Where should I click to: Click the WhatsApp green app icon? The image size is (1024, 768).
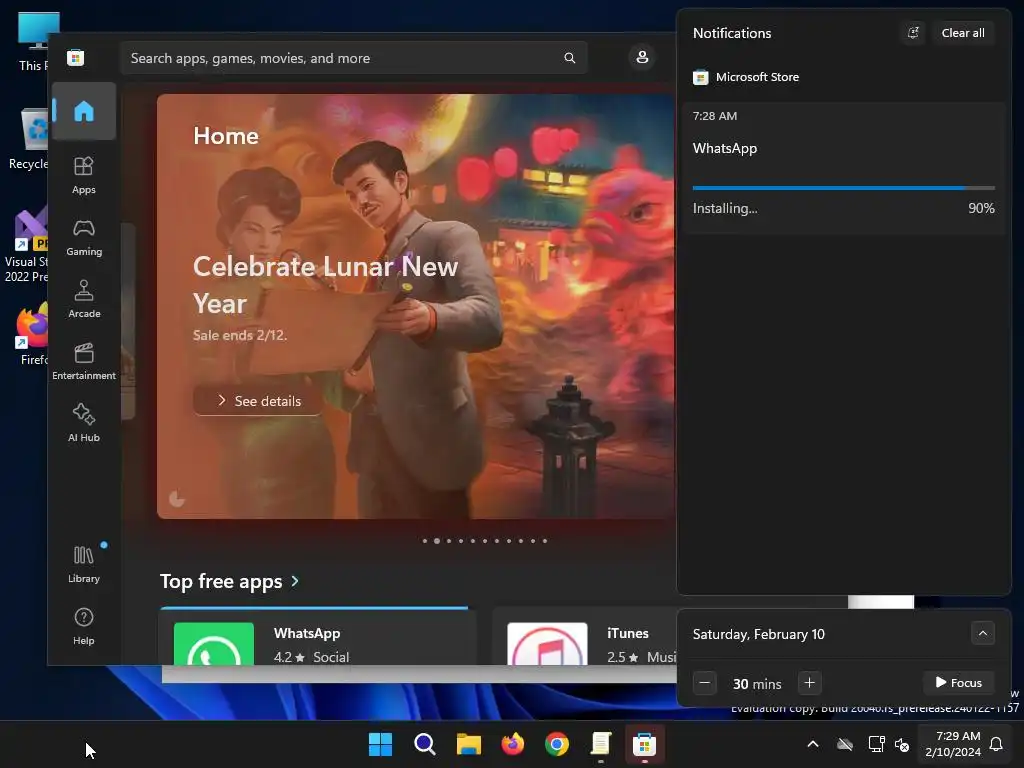click(214, 644)
